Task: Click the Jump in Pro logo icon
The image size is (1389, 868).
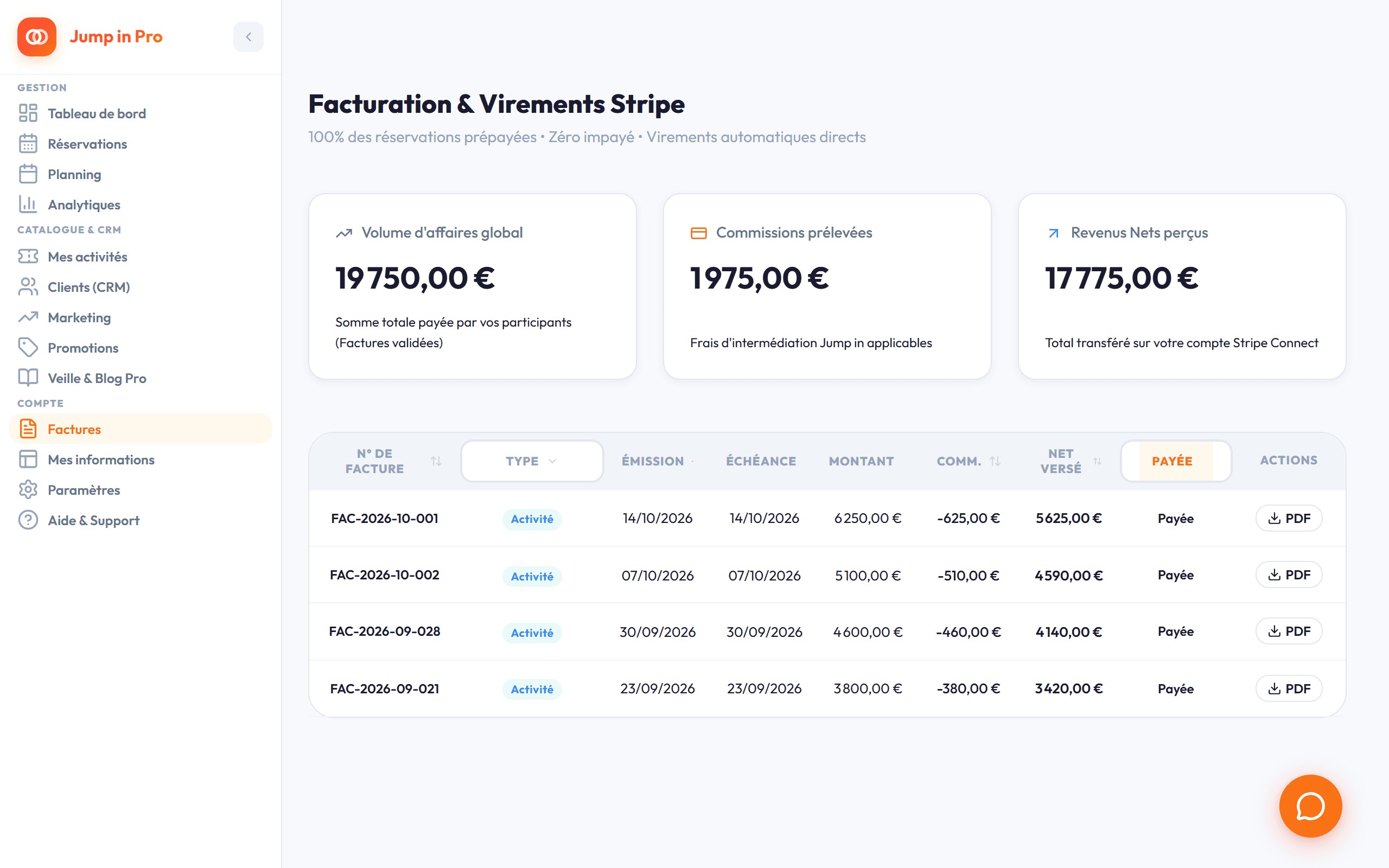Action: click(x=37, y=37)
